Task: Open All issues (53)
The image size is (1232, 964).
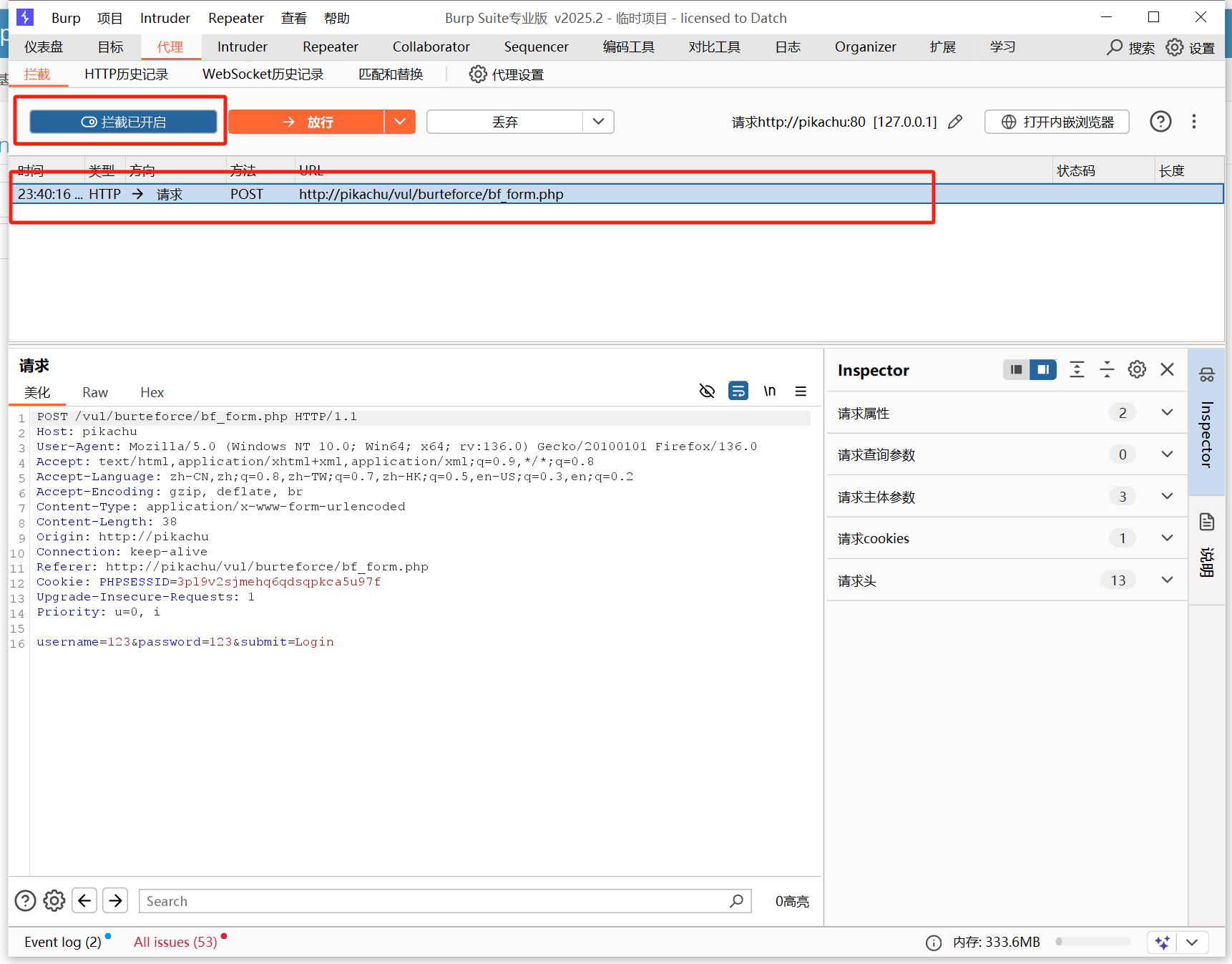Action: tap(175, 942)
